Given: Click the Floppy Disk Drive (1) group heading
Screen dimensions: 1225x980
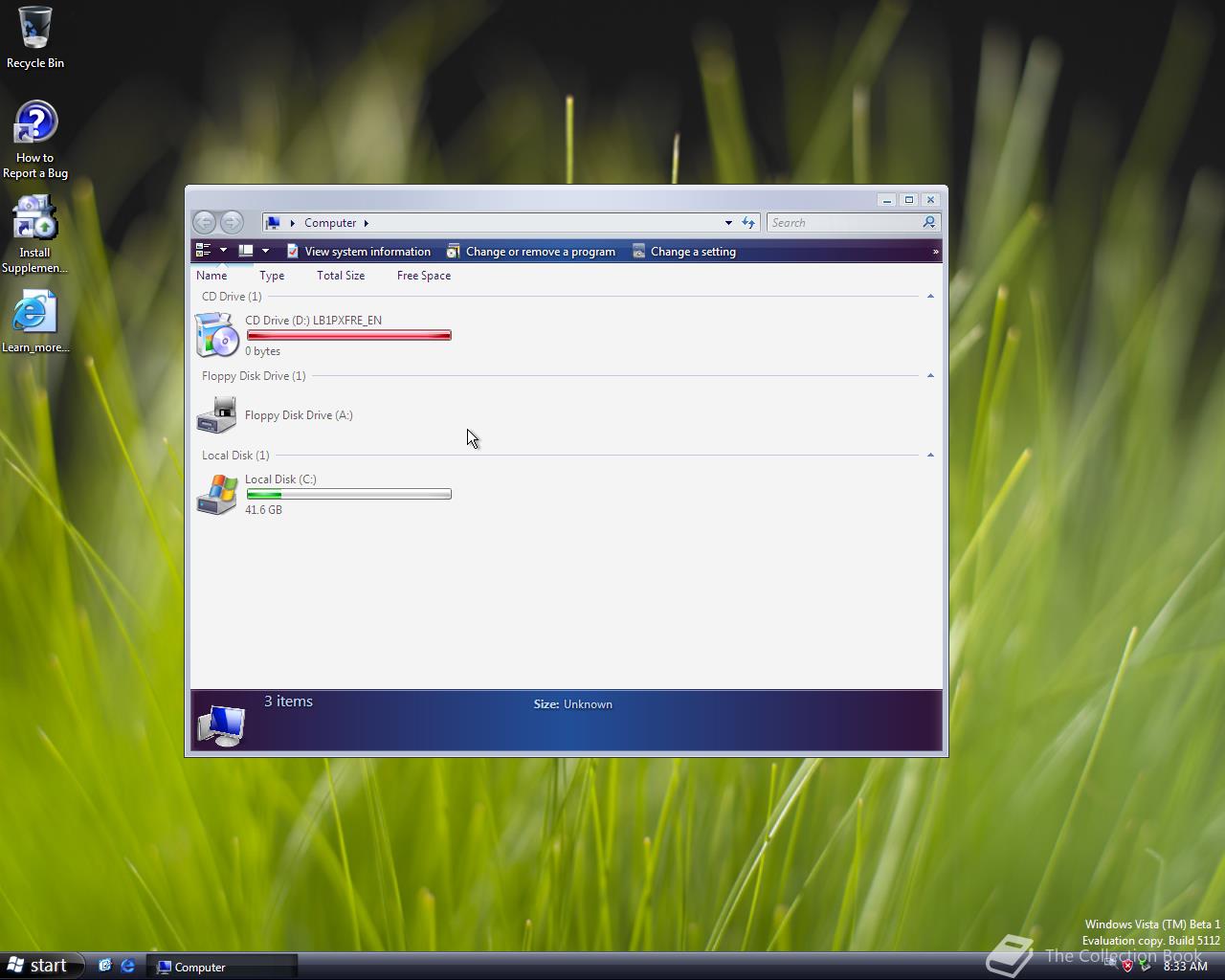Looking at the screenshot, I should pyautogui.click(x=254, y=376).
